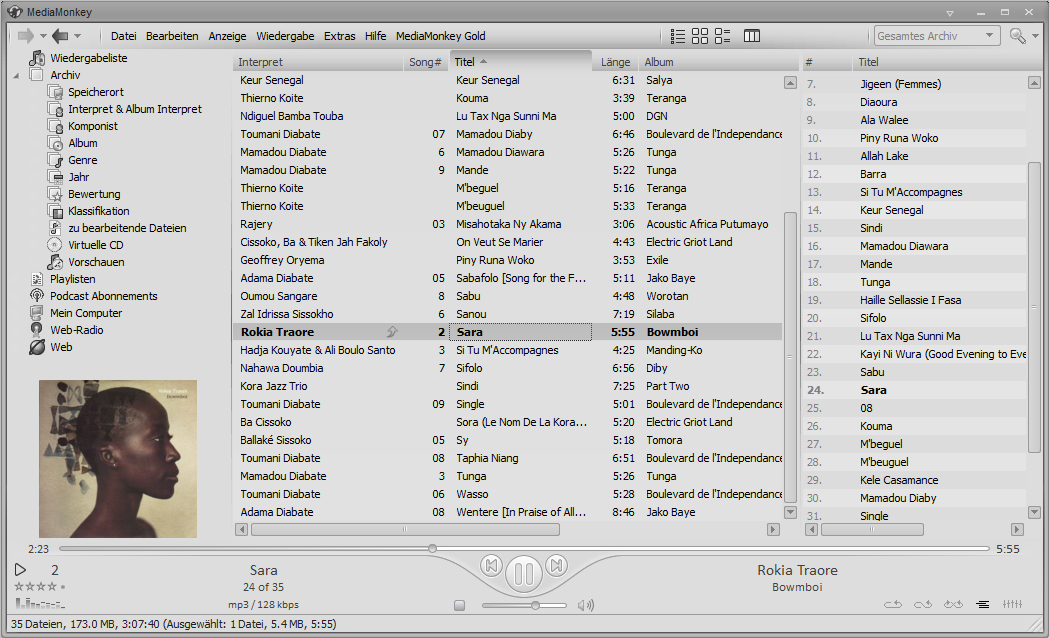Click the search magnifier icon
Viewport: 1049px width, 638px height.
[x=1017, y=36]
